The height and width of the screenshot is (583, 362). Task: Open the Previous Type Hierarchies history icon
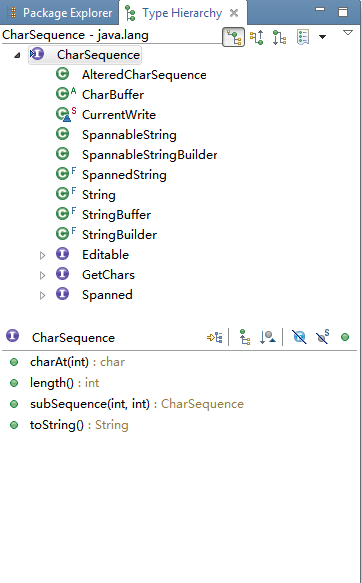tap(303, 37)
